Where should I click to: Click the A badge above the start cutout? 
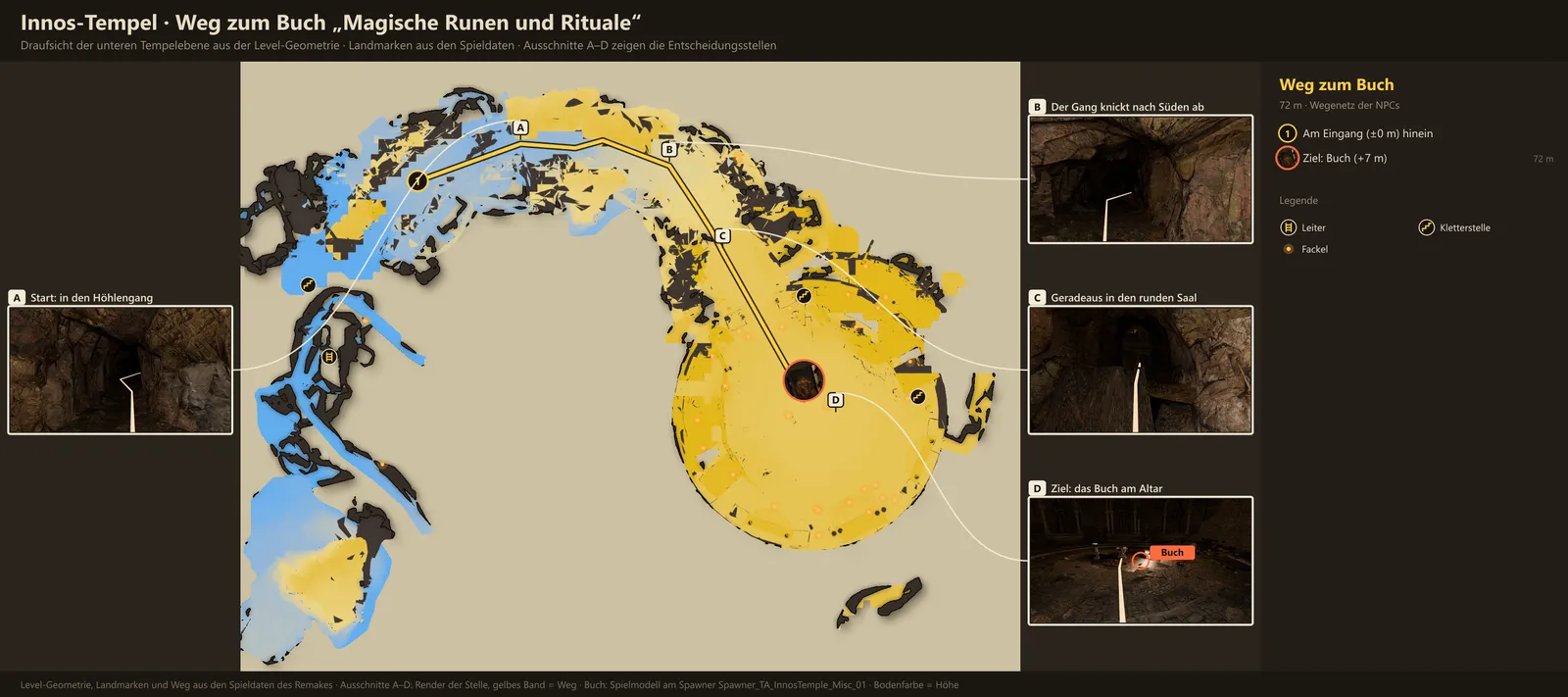(17, 297)
